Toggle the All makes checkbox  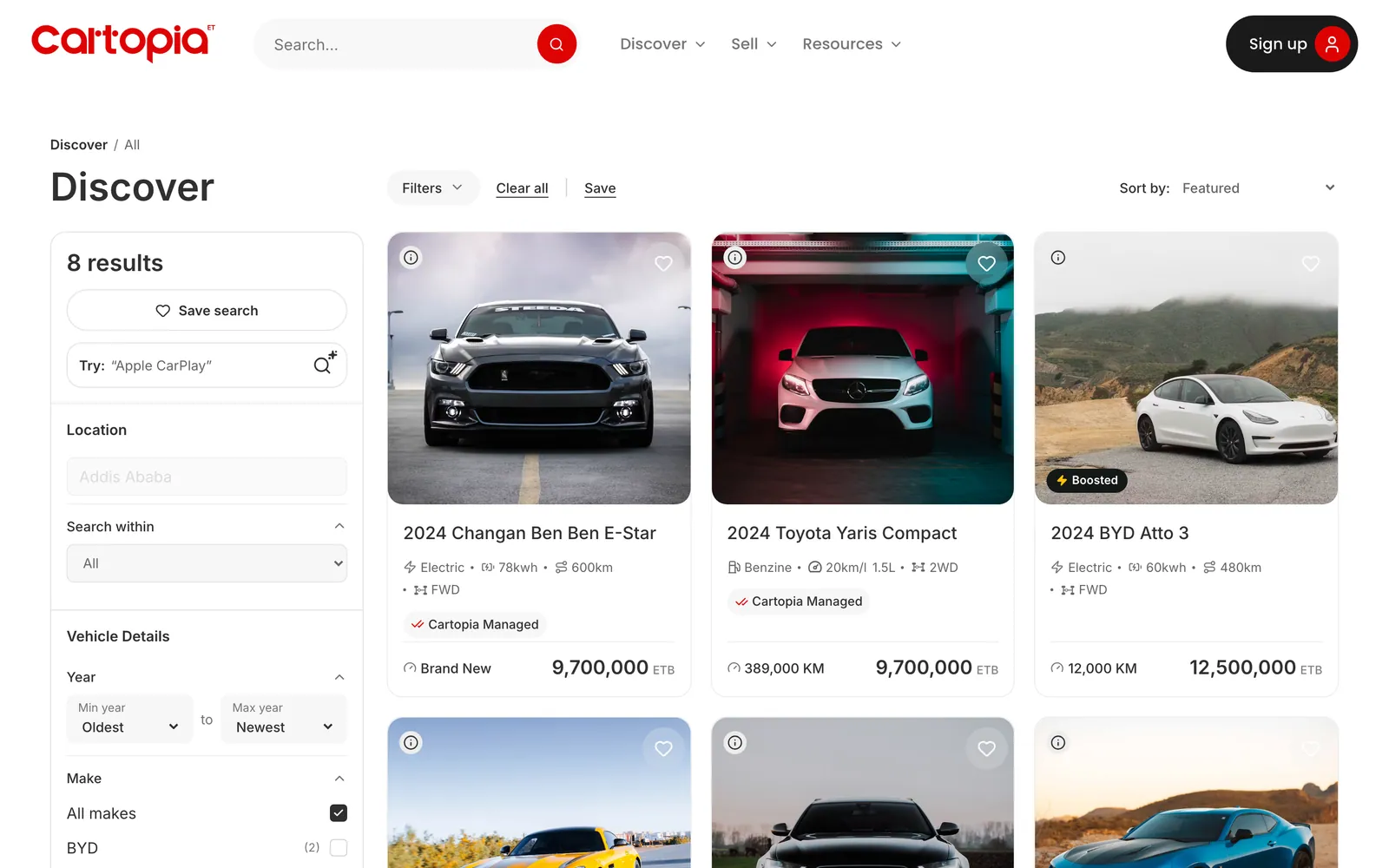[x=339, y=813]
